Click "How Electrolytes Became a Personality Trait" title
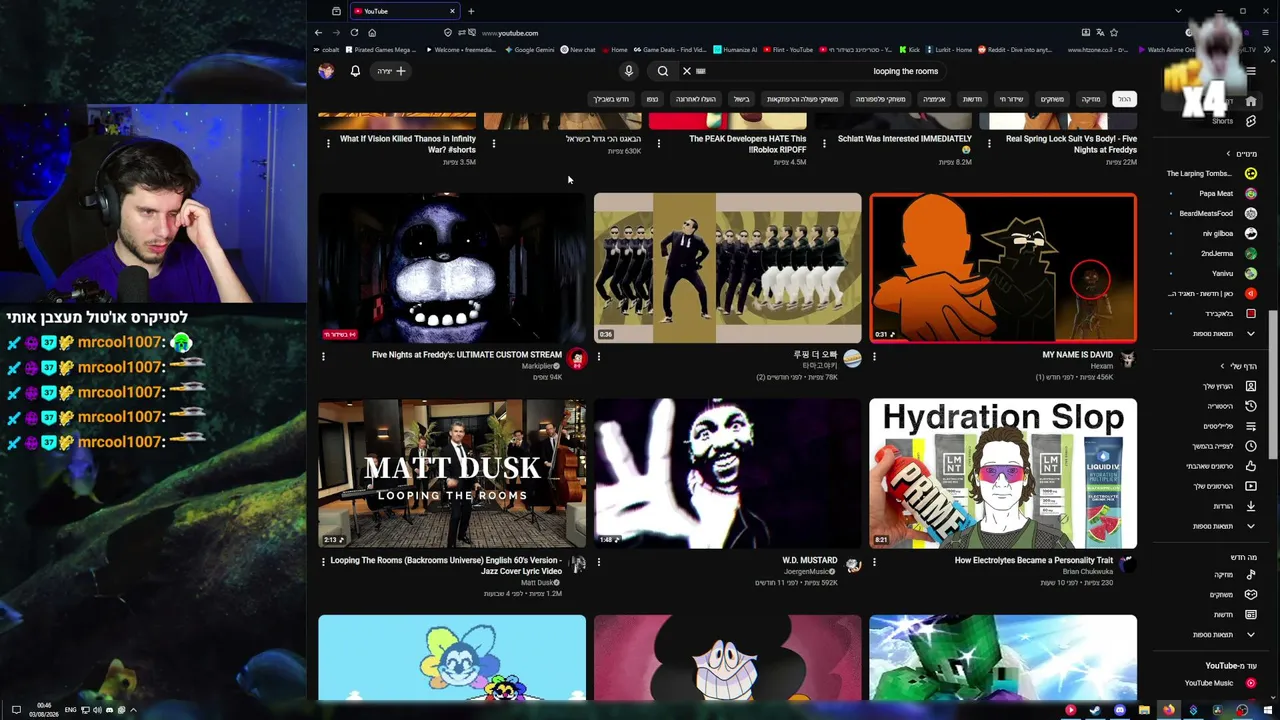Screen dimensions: 1280x720 point(1034,561)
